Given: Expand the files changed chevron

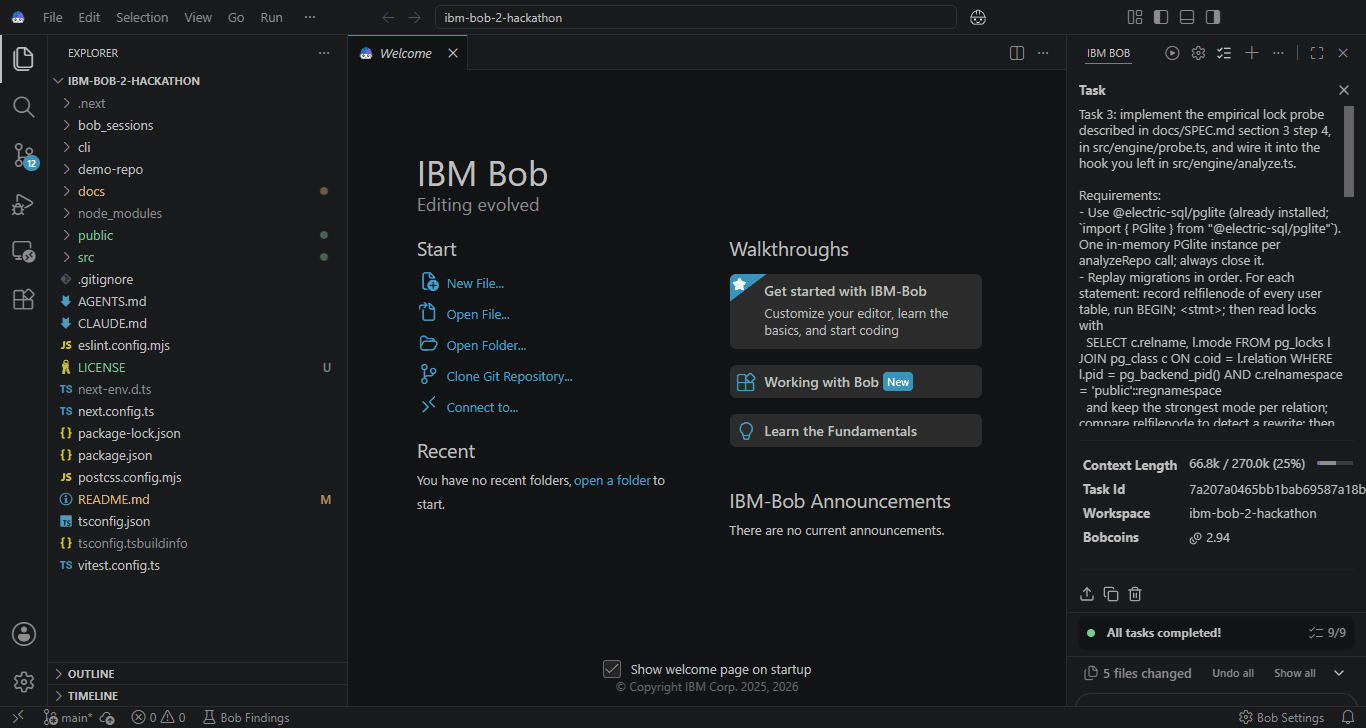Looking at the screenshot, I should [x=1339, y=673].
